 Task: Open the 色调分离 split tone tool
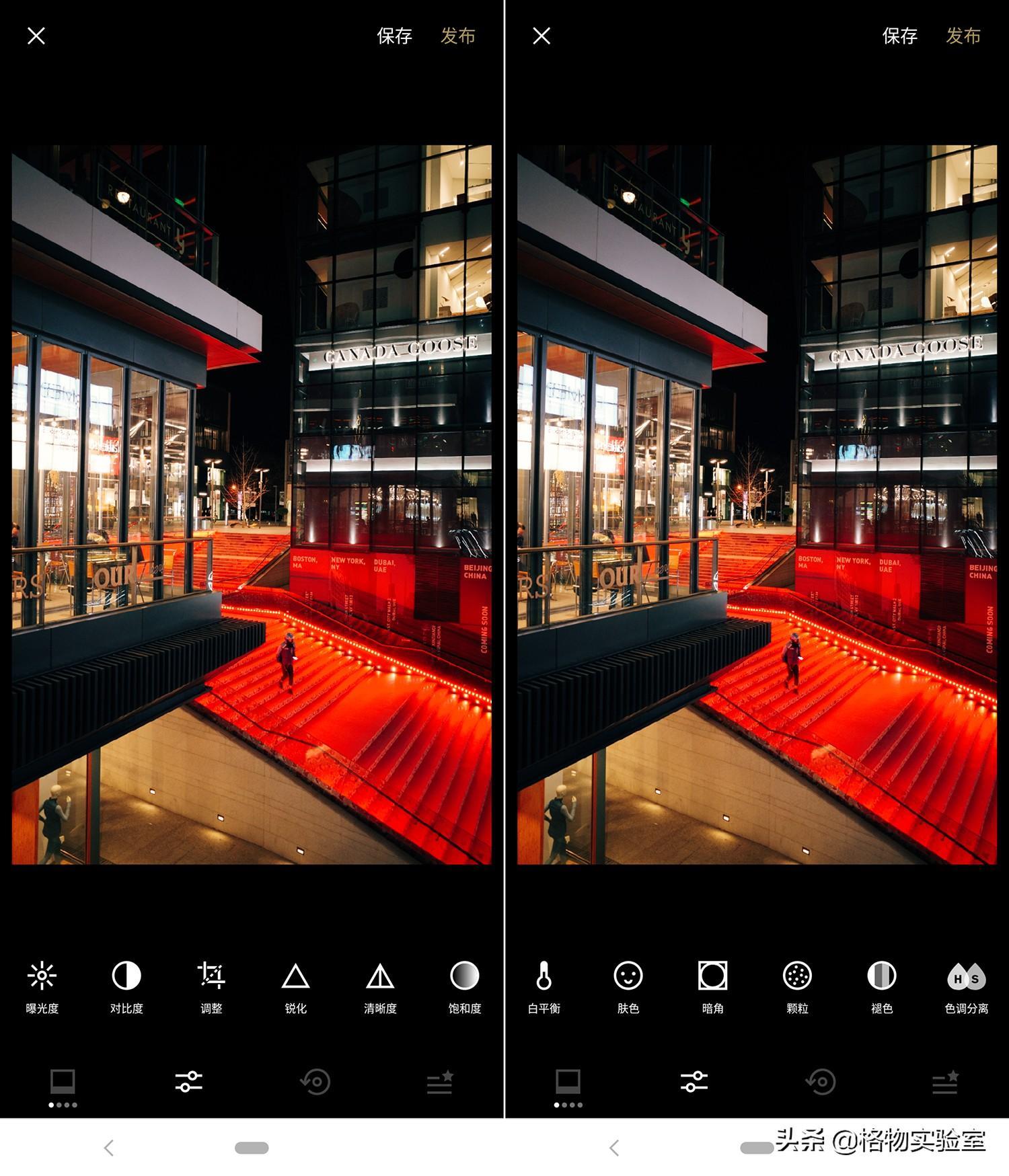tap(967, 986)
